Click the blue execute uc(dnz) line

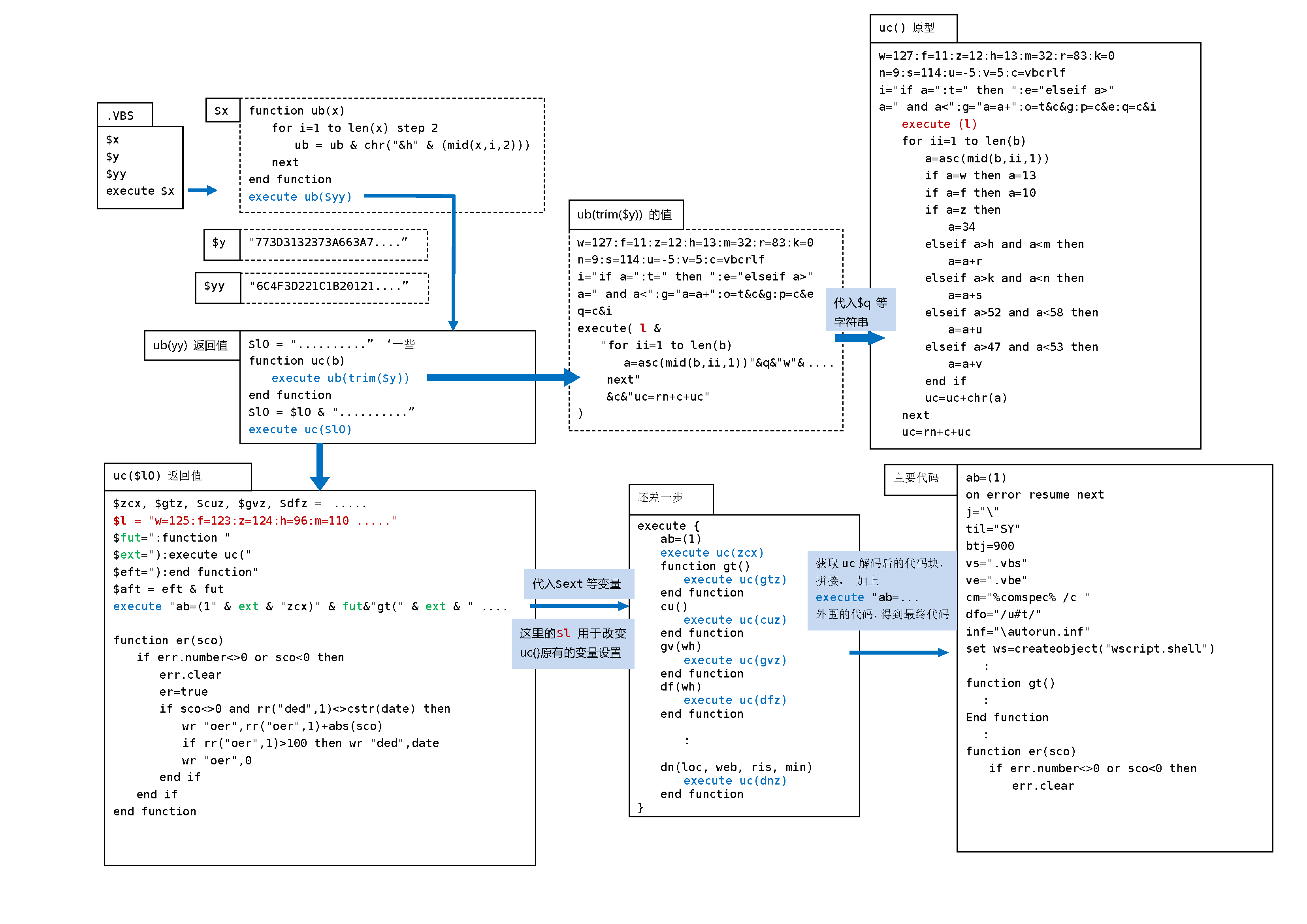734,781
